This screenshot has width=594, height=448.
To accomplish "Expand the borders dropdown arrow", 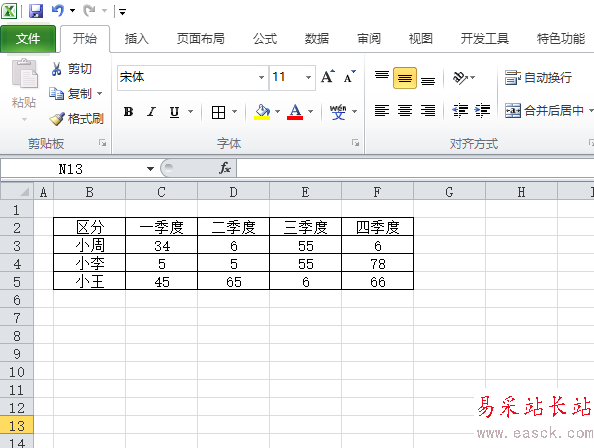I will 234,112.
